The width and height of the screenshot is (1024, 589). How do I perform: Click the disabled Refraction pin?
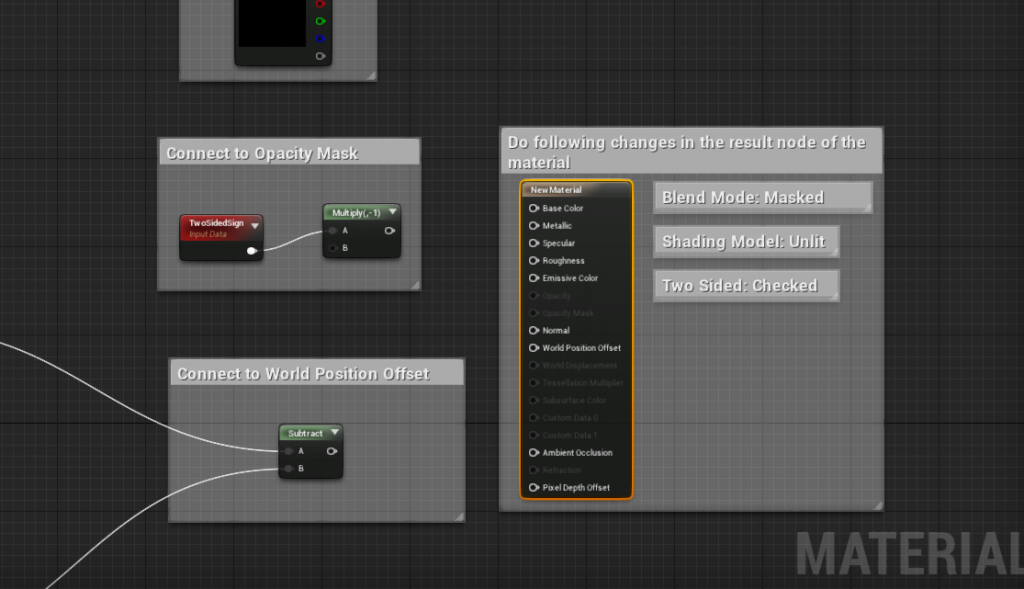534,470
